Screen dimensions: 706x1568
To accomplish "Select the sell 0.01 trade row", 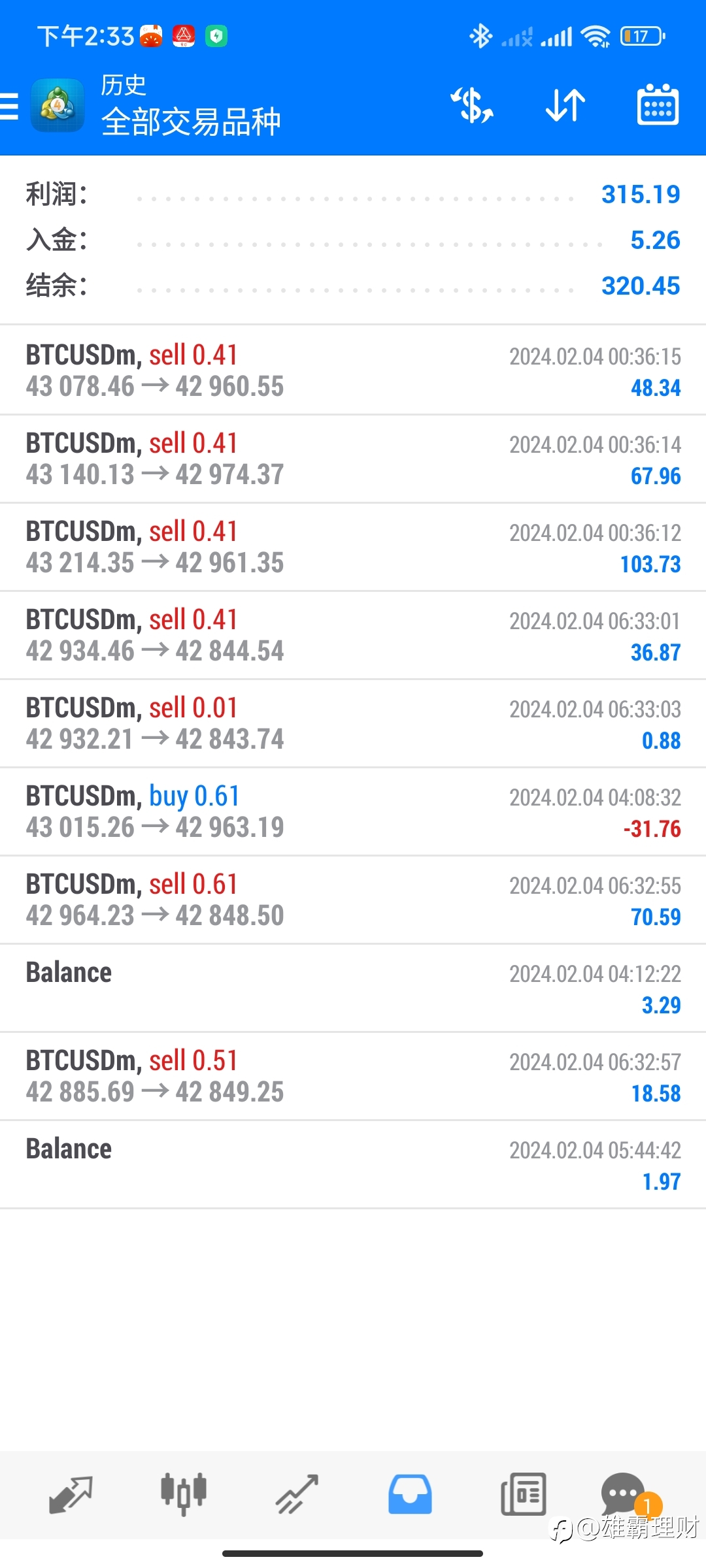I will click(x=353, y=724).
